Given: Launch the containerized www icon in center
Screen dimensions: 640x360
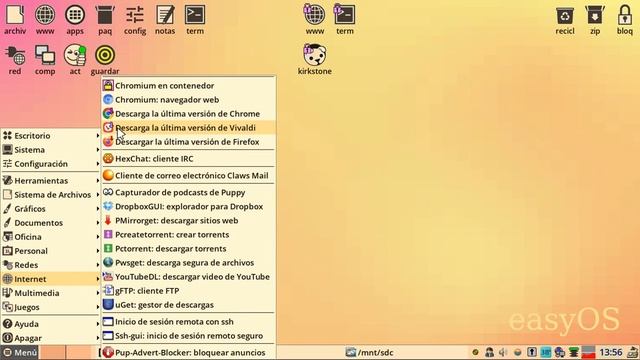Looking at the screenshot, I should 315,20.
